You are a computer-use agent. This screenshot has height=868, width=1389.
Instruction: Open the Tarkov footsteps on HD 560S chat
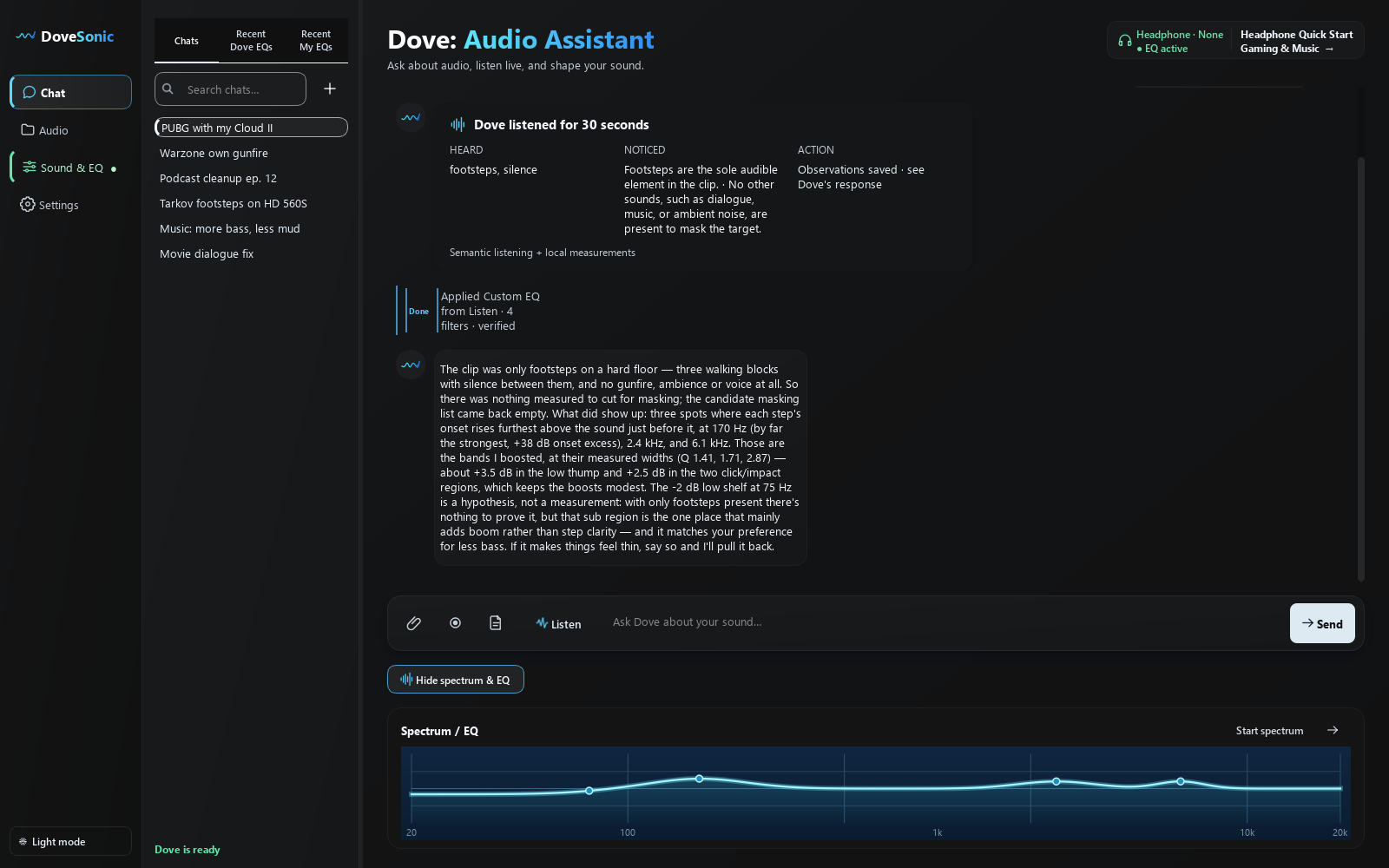coord(251,203)
